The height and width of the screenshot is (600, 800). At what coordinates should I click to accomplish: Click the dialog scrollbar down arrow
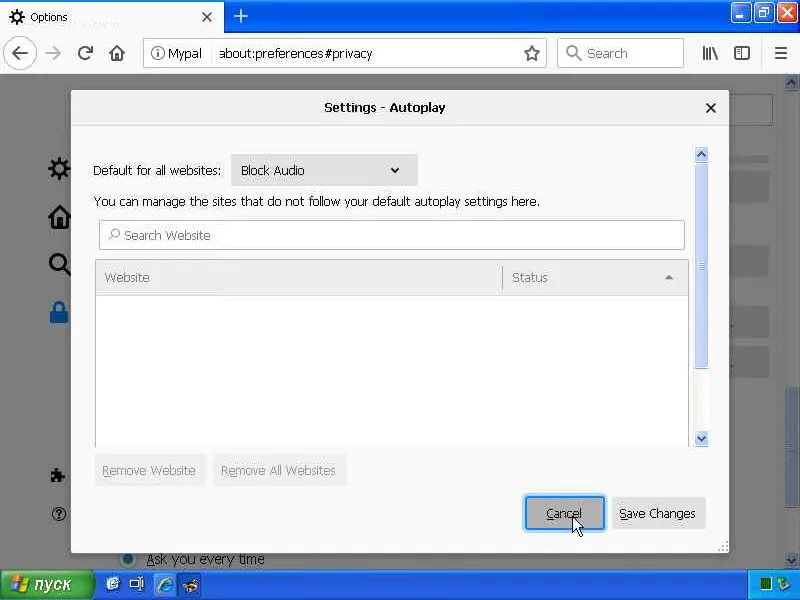[x=702, y=438]
